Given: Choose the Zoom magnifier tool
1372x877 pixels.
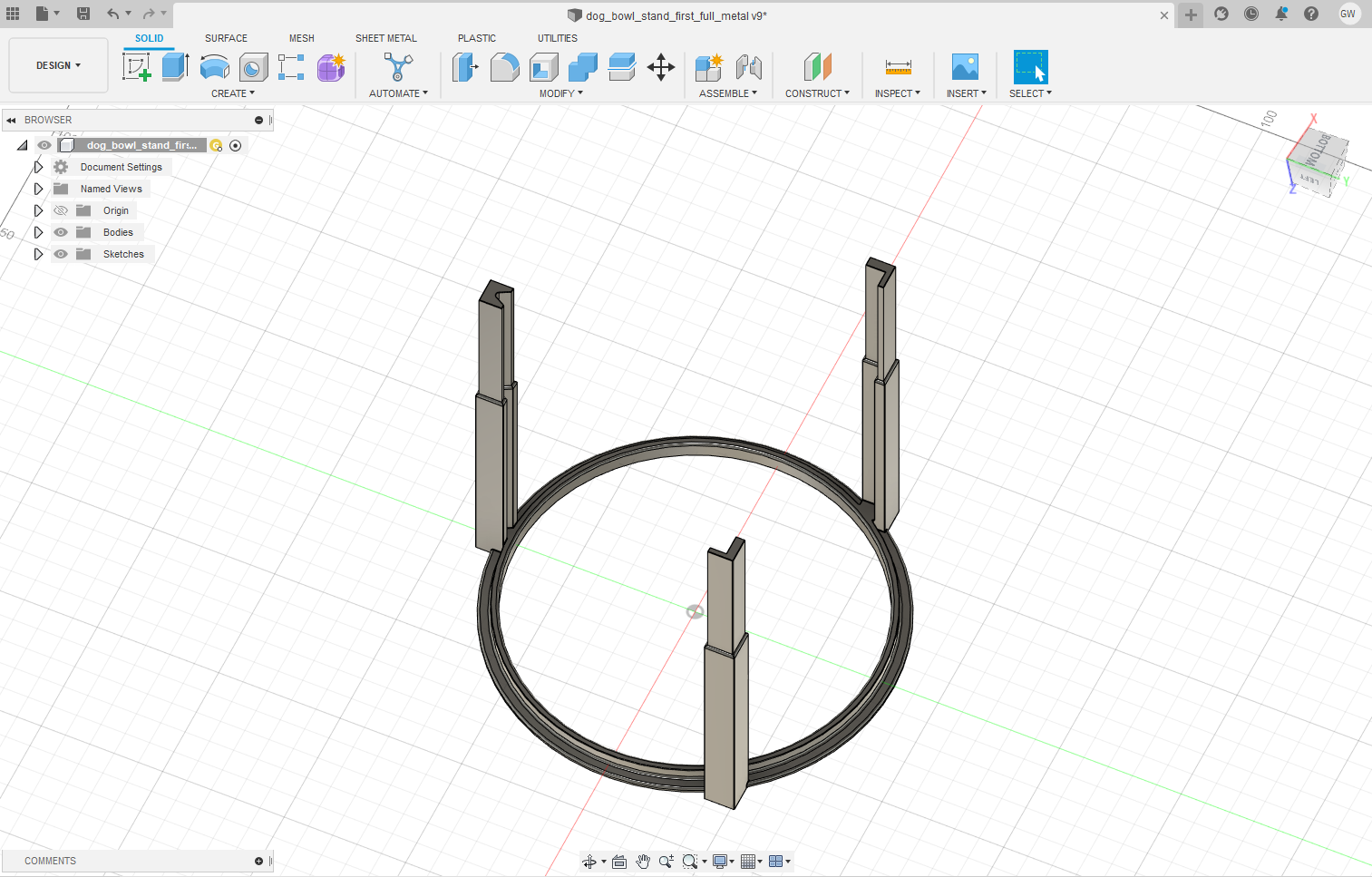Looking at the screenshot, I should [x=667, y=862].
